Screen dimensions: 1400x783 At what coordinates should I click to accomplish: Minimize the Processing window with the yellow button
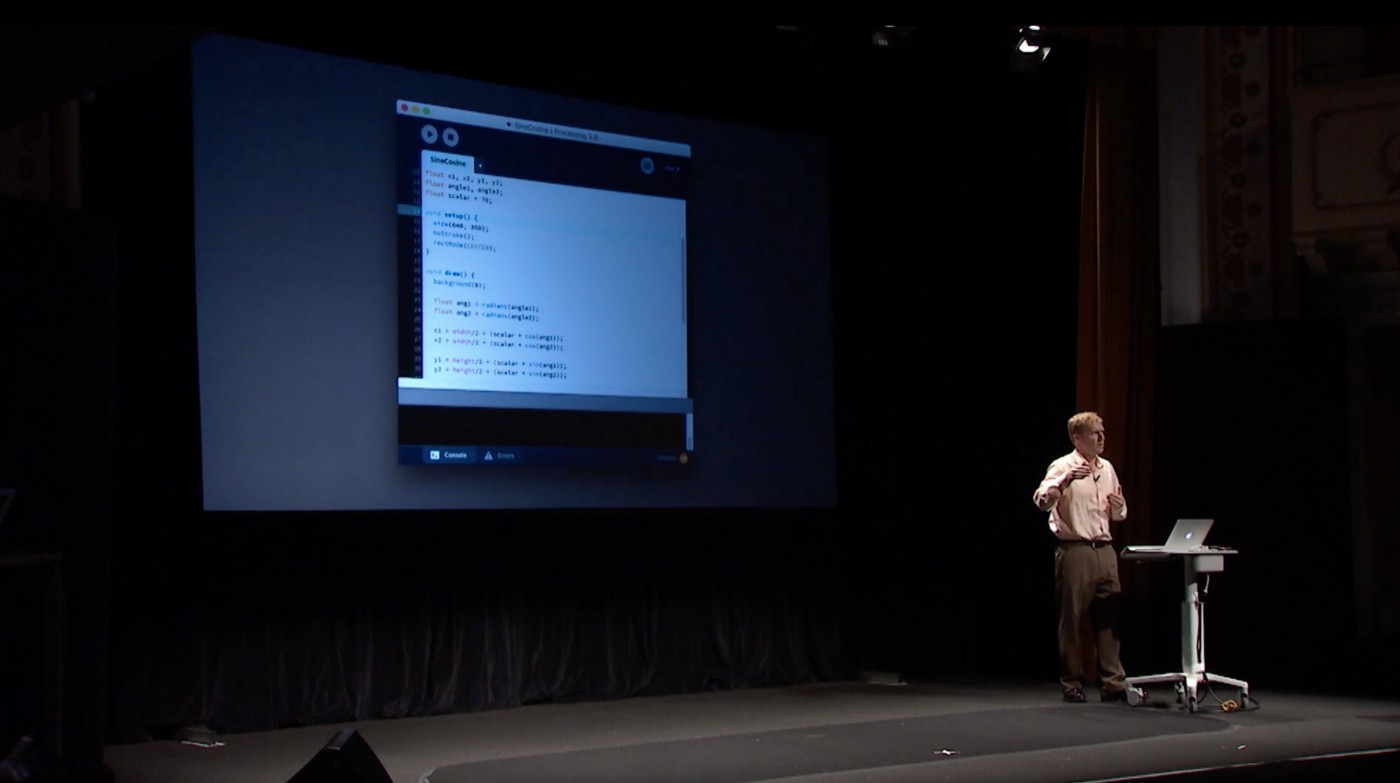[416, 108]
